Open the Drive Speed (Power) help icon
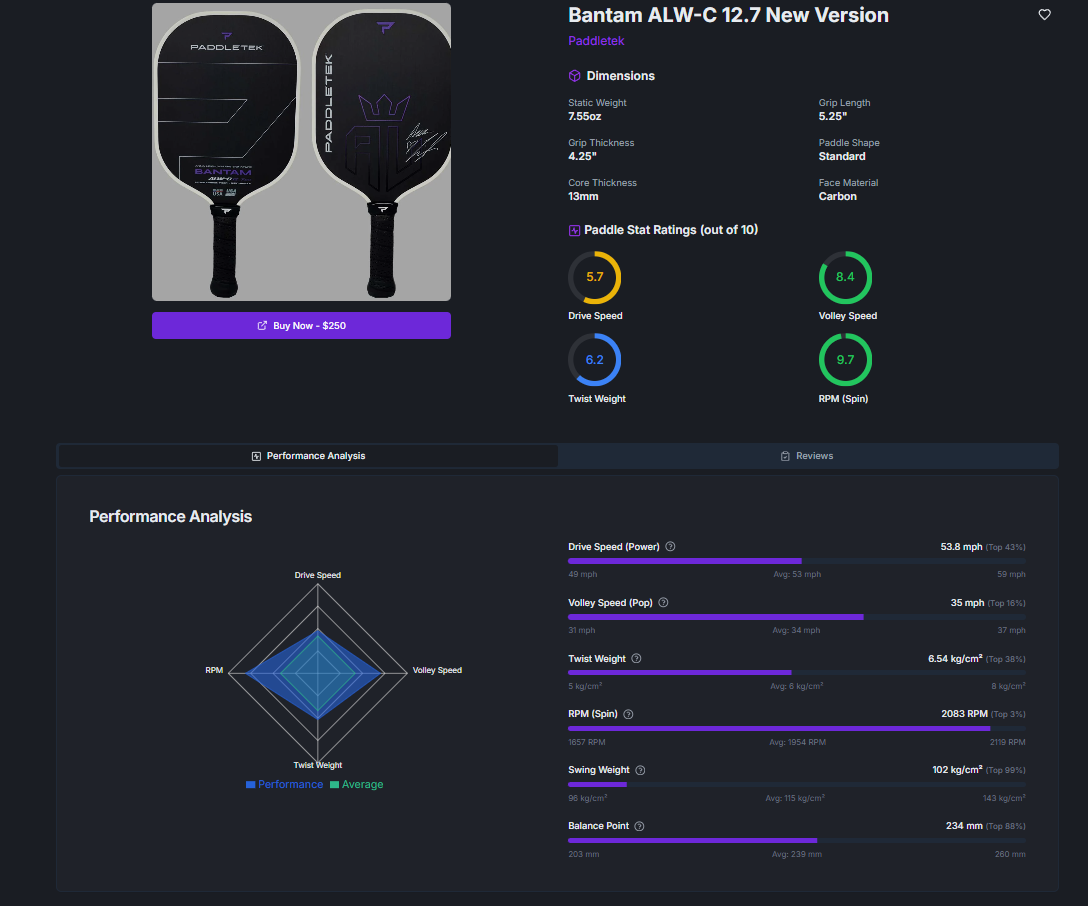Image resolution: width=1088 pixels, height=906 pixels. pos(670,546)
